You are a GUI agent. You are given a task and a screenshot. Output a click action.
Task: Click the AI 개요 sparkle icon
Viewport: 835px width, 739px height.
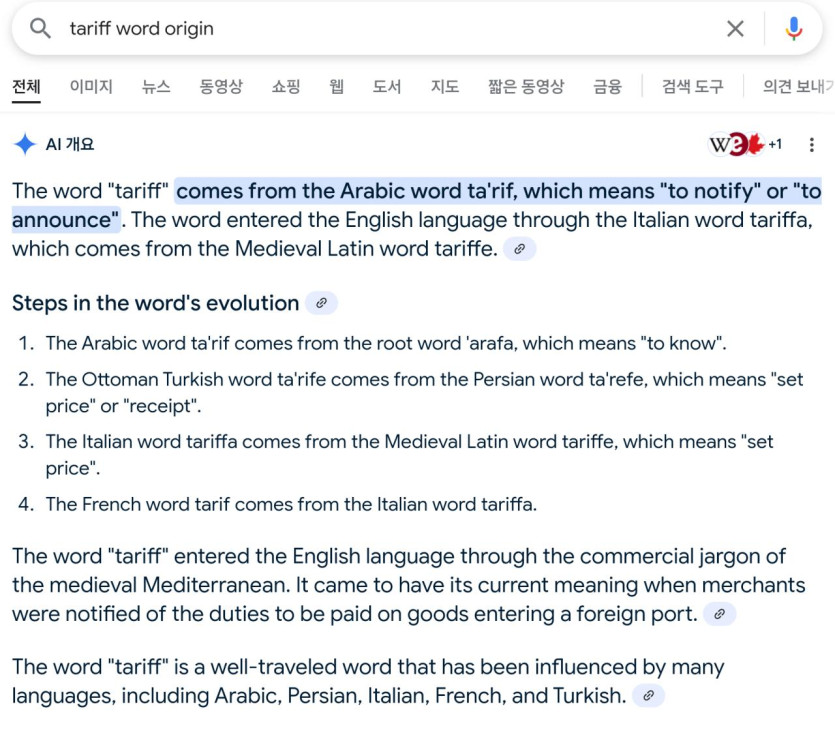(x=25, y=145)
